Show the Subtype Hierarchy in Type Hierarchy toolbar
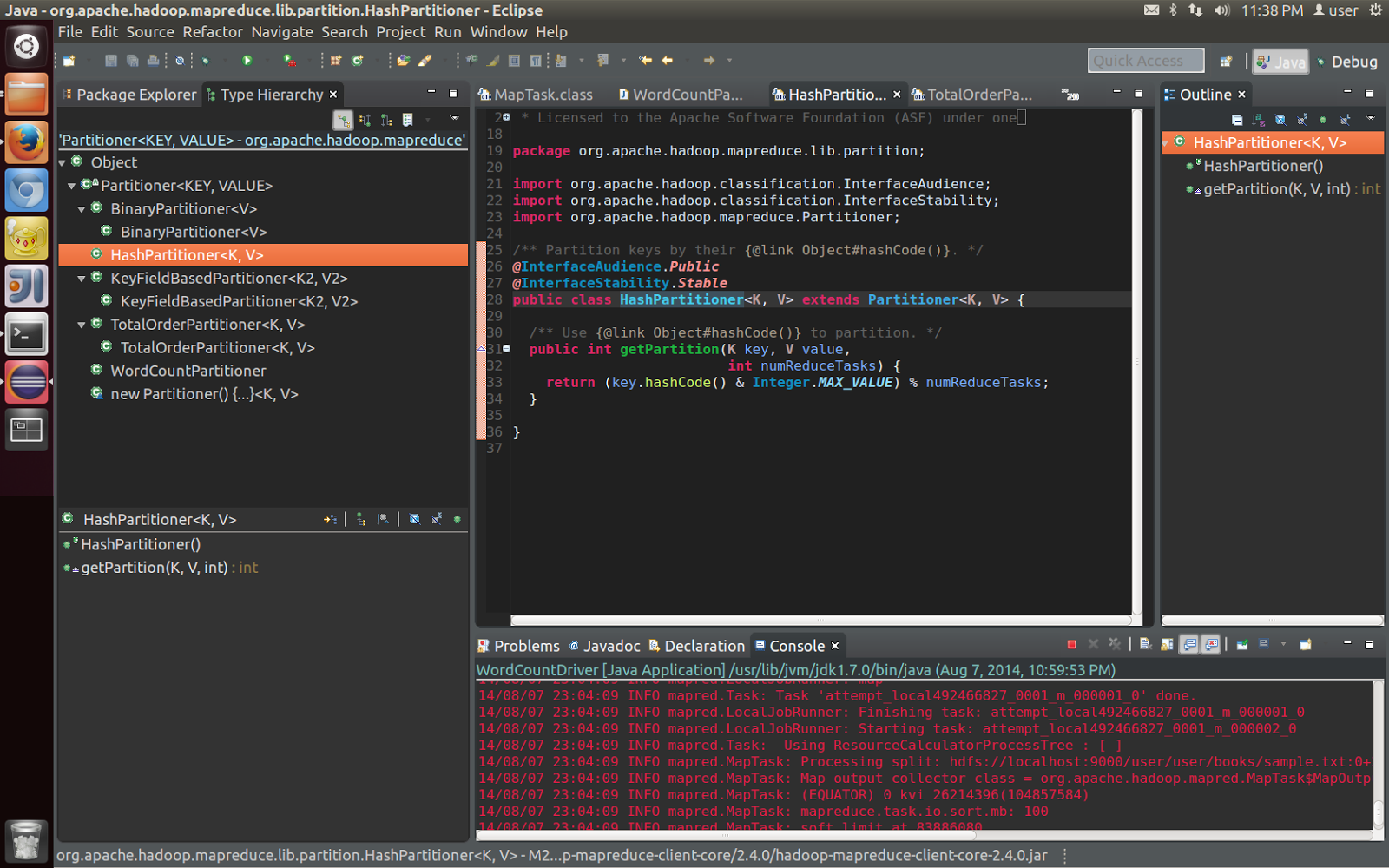 pos(385,119)
